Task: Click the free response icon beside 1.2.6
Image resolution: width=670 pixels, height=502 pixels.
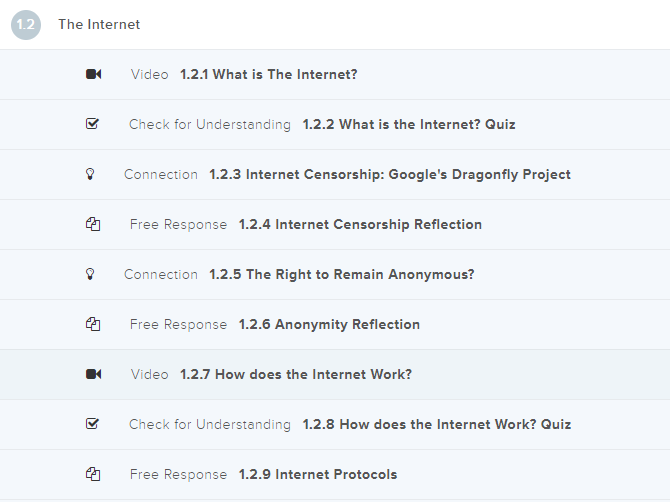Action: tap(93, 324)
